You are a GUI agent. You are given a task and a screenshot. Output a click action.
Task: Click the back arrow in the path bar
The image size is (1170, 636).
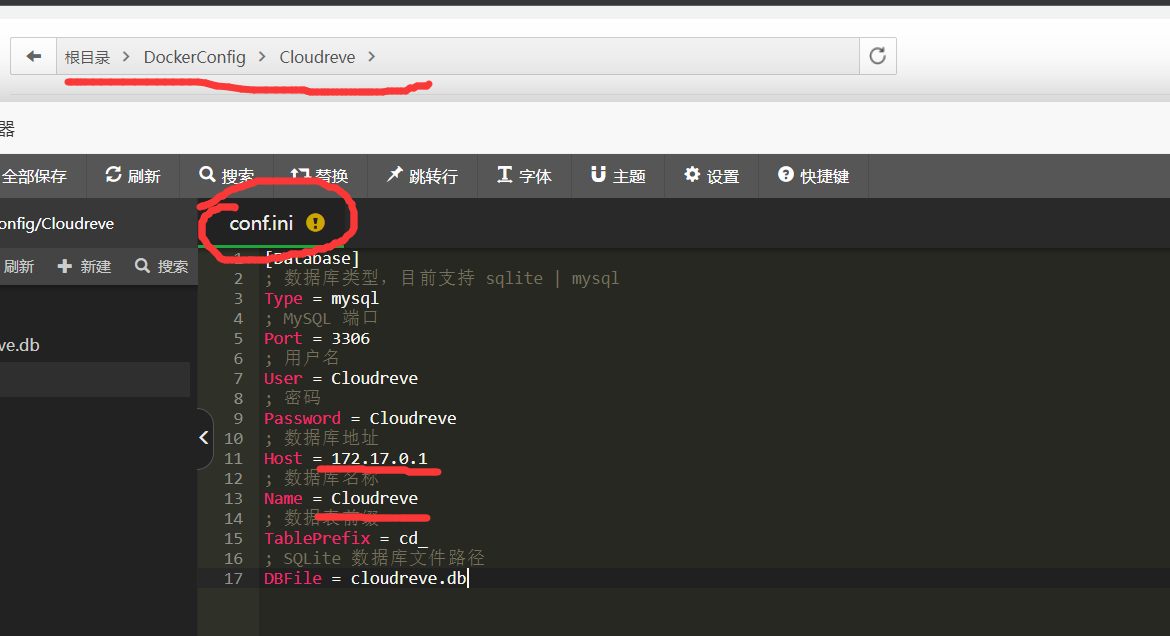tap(34, 56)
